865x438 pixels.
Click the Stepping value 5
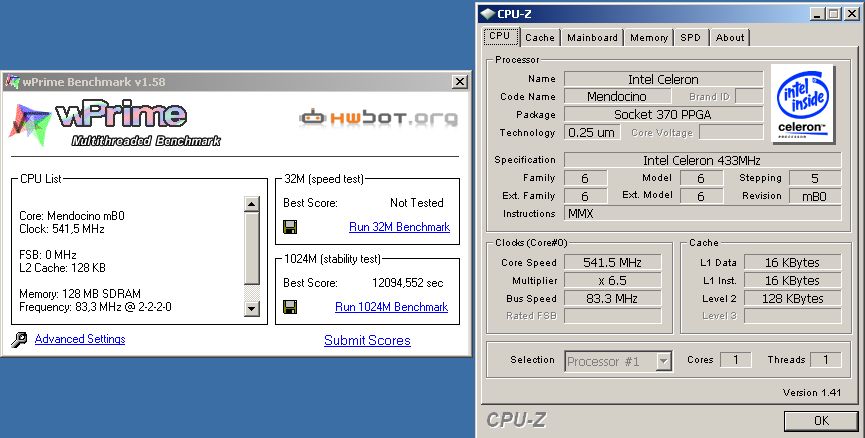point(815,178)
